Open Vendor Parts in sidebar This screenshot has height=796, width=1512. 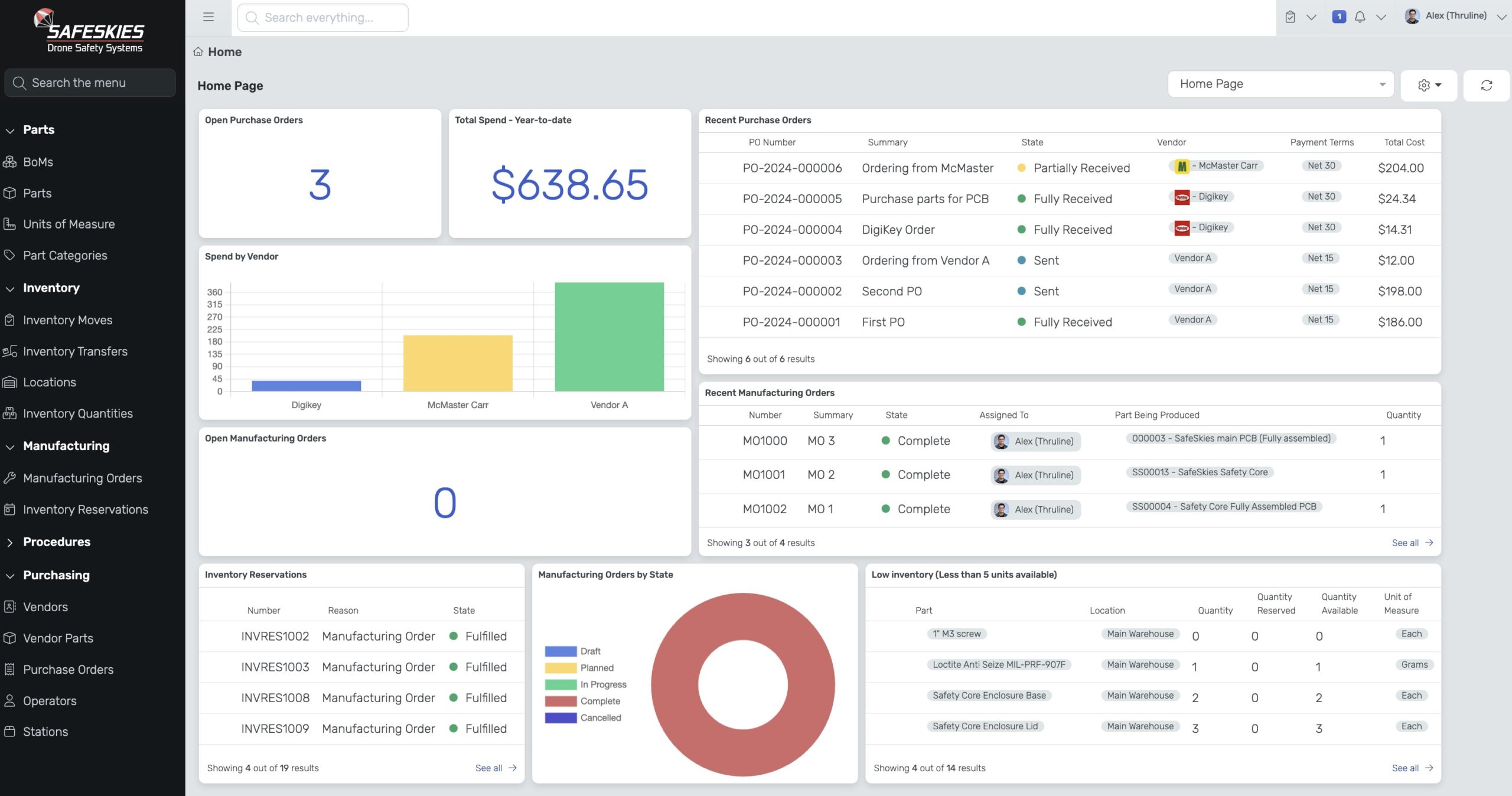(x=58, y=638)
